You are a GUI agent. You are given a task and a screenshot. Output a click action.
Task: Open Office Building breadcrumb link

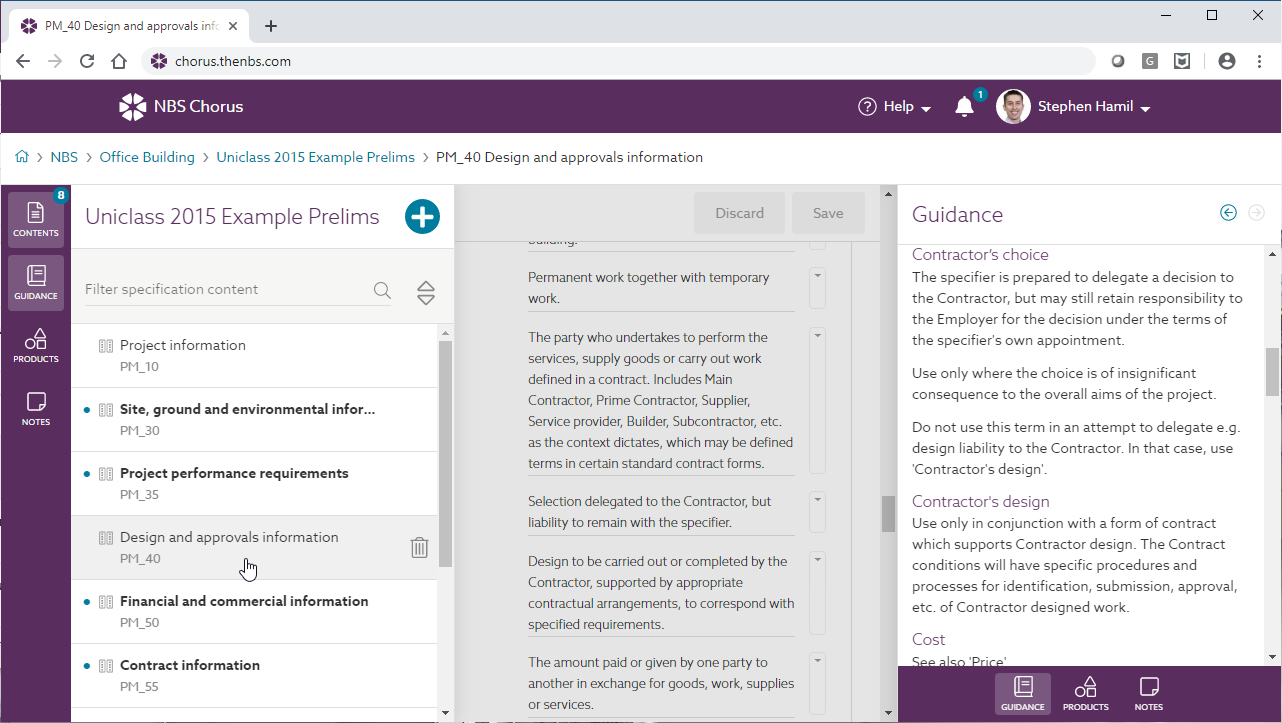pyautogui.click(x=147, y=157)
